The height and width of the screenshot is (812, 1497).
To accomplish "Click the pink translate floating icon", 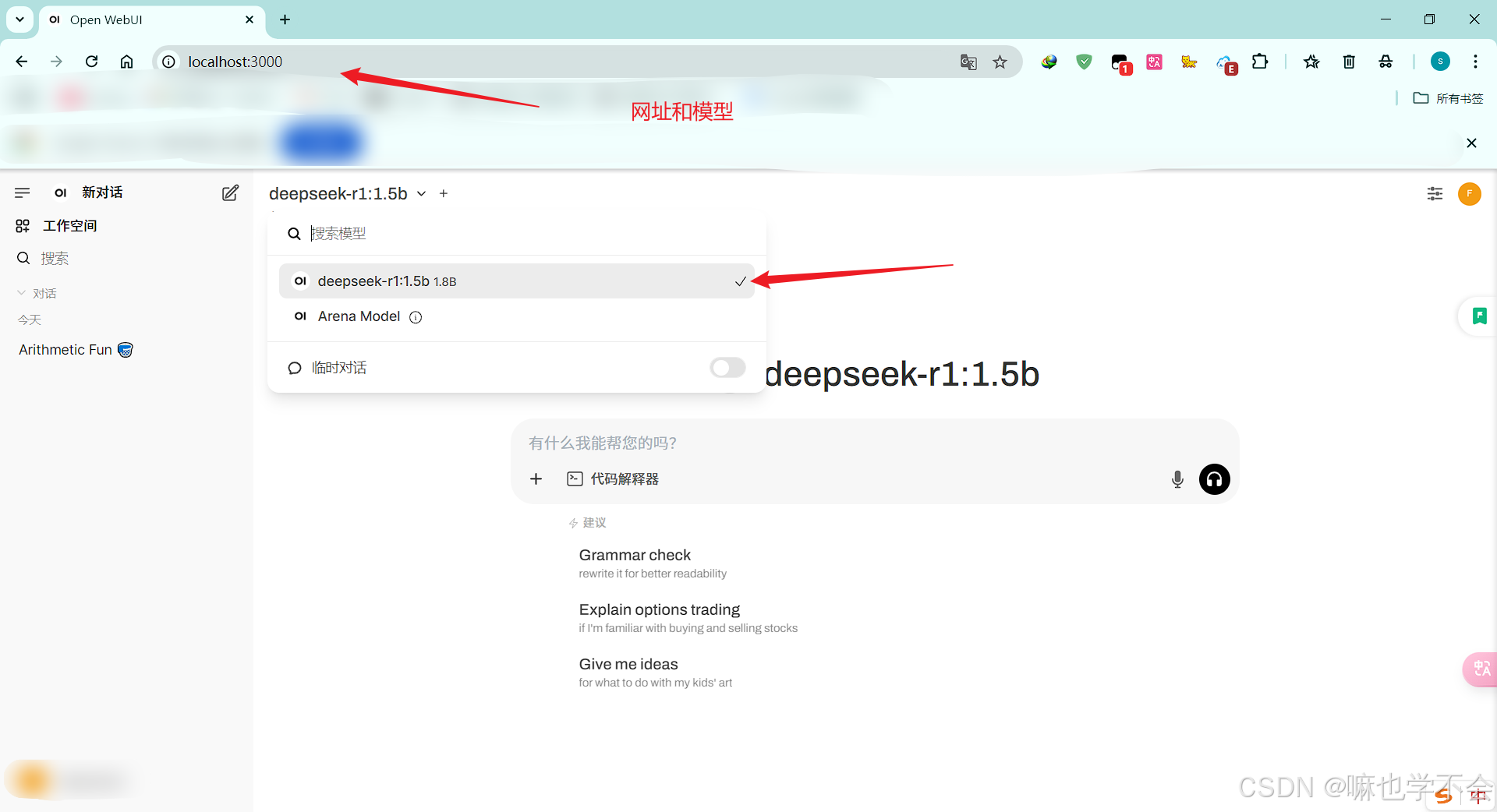I will 1481,669.
